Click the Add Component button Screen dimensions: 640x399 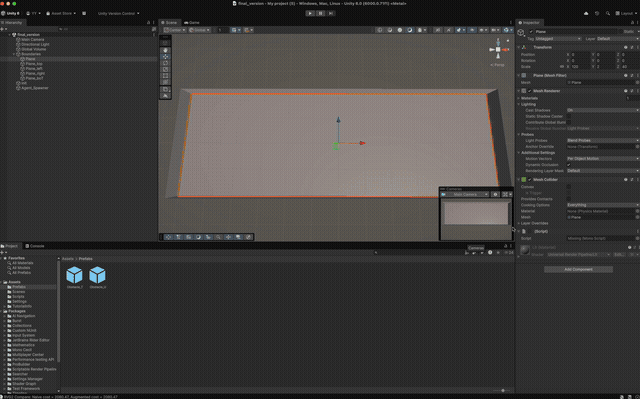pos(578,269)
